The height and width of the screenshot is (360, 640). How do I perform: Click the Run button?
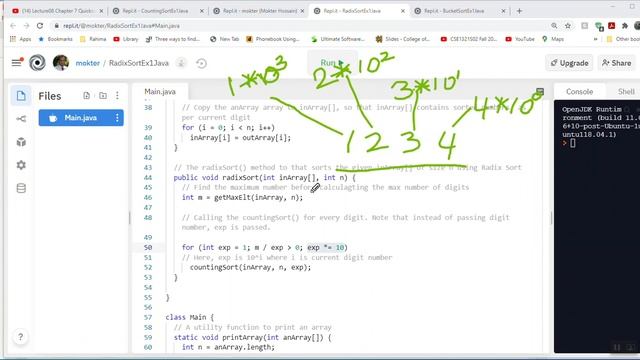pyautogui.click(x=332, y=63)
